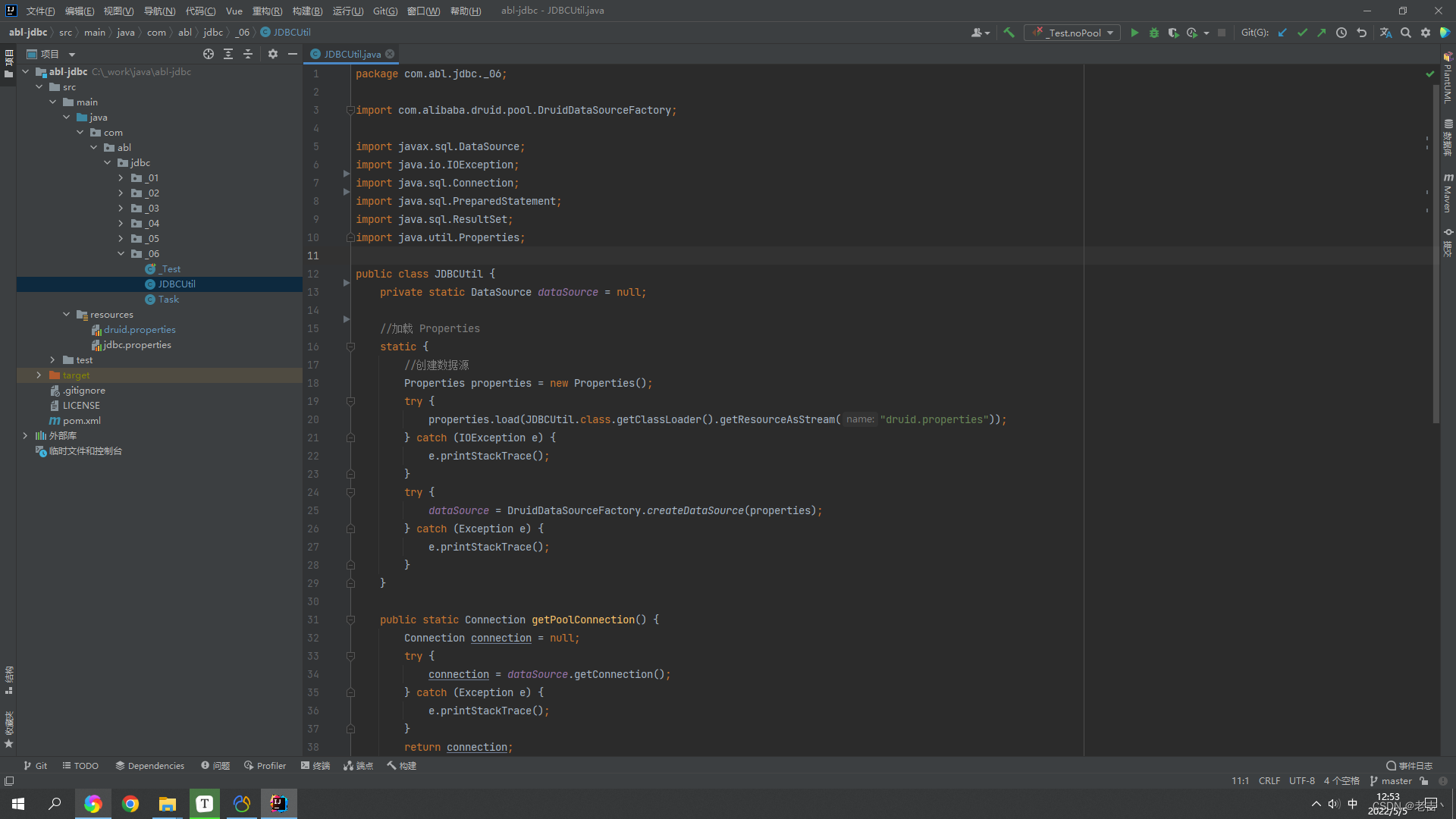Expand the _03 package folder
The image size is (1456, 819).
(121, 208)
